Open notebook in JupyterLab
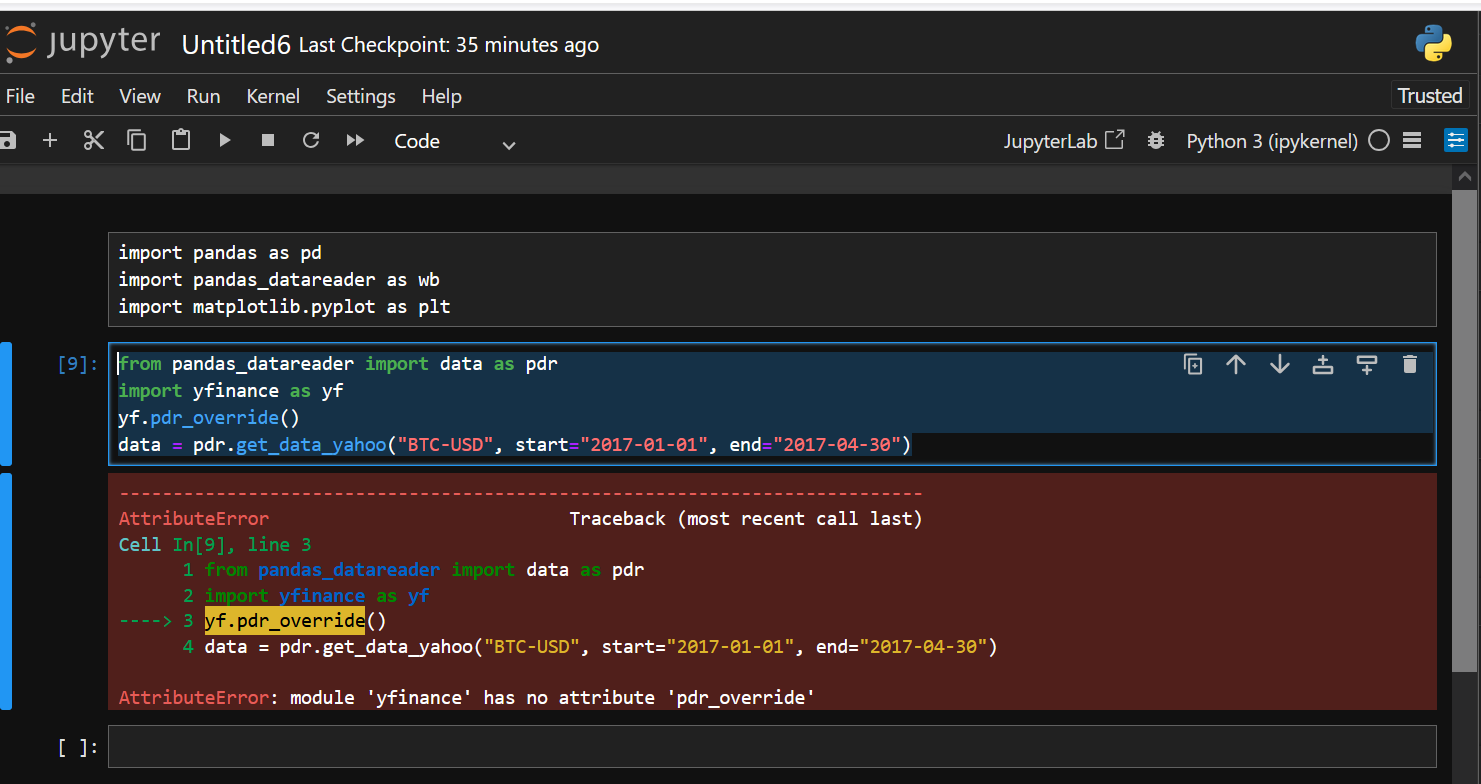This screenshot has width=1481, height=784. (1064, 141)
